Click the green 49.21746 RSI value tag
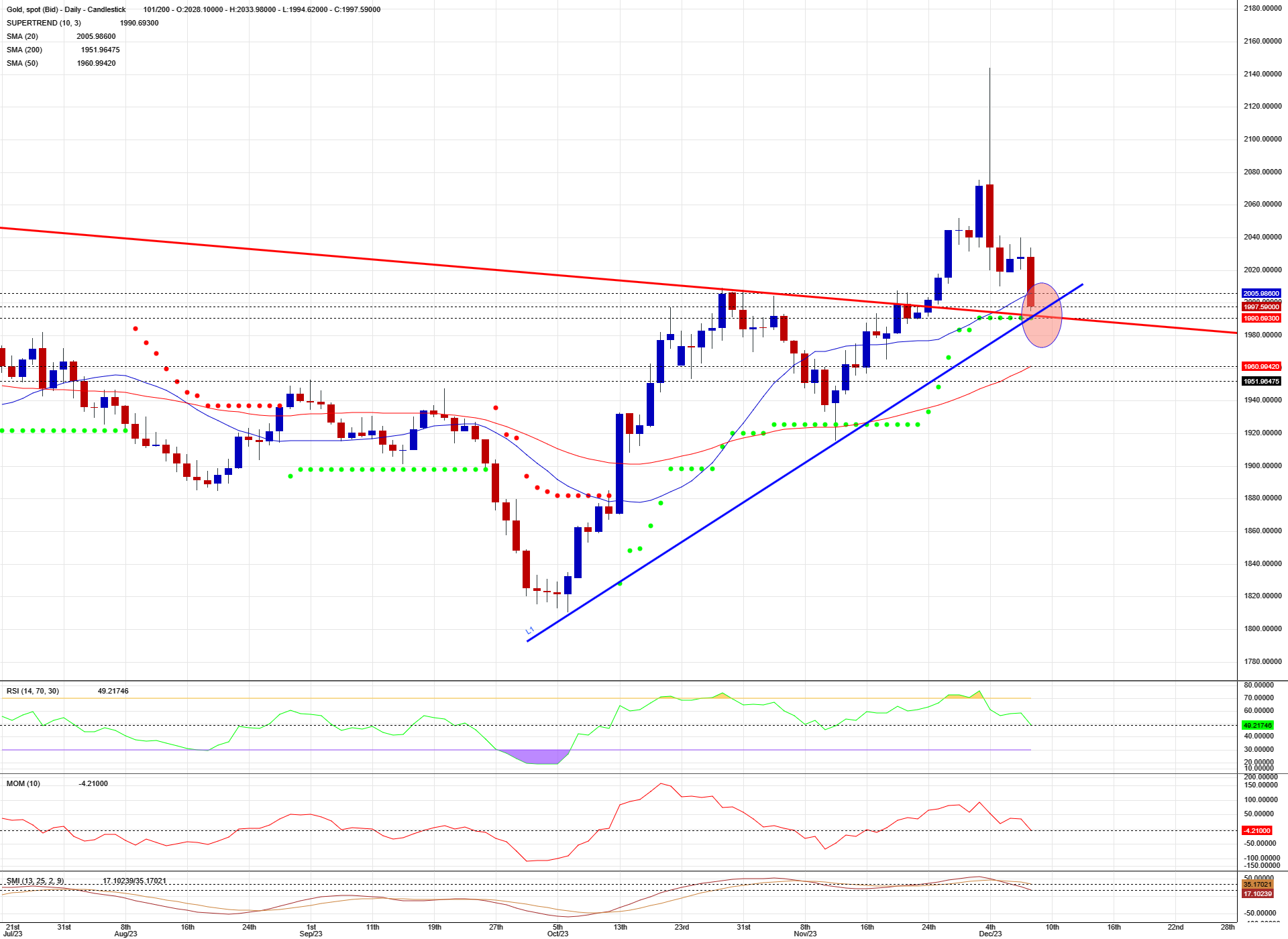Viewport: 1288px width, 939px height. tap(1257, 725)
